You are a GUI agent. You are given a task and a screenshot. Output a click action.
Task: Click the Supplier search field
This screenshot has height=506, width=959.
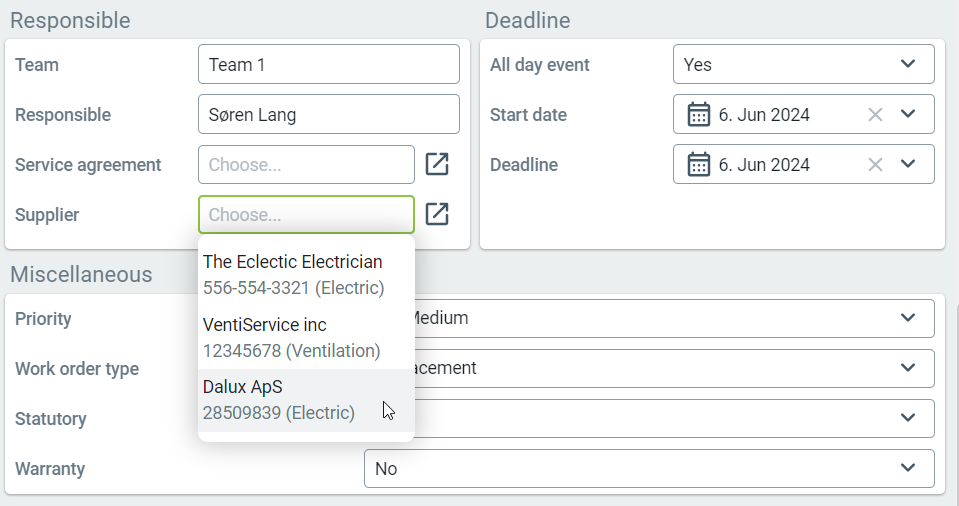pos(306,215)
